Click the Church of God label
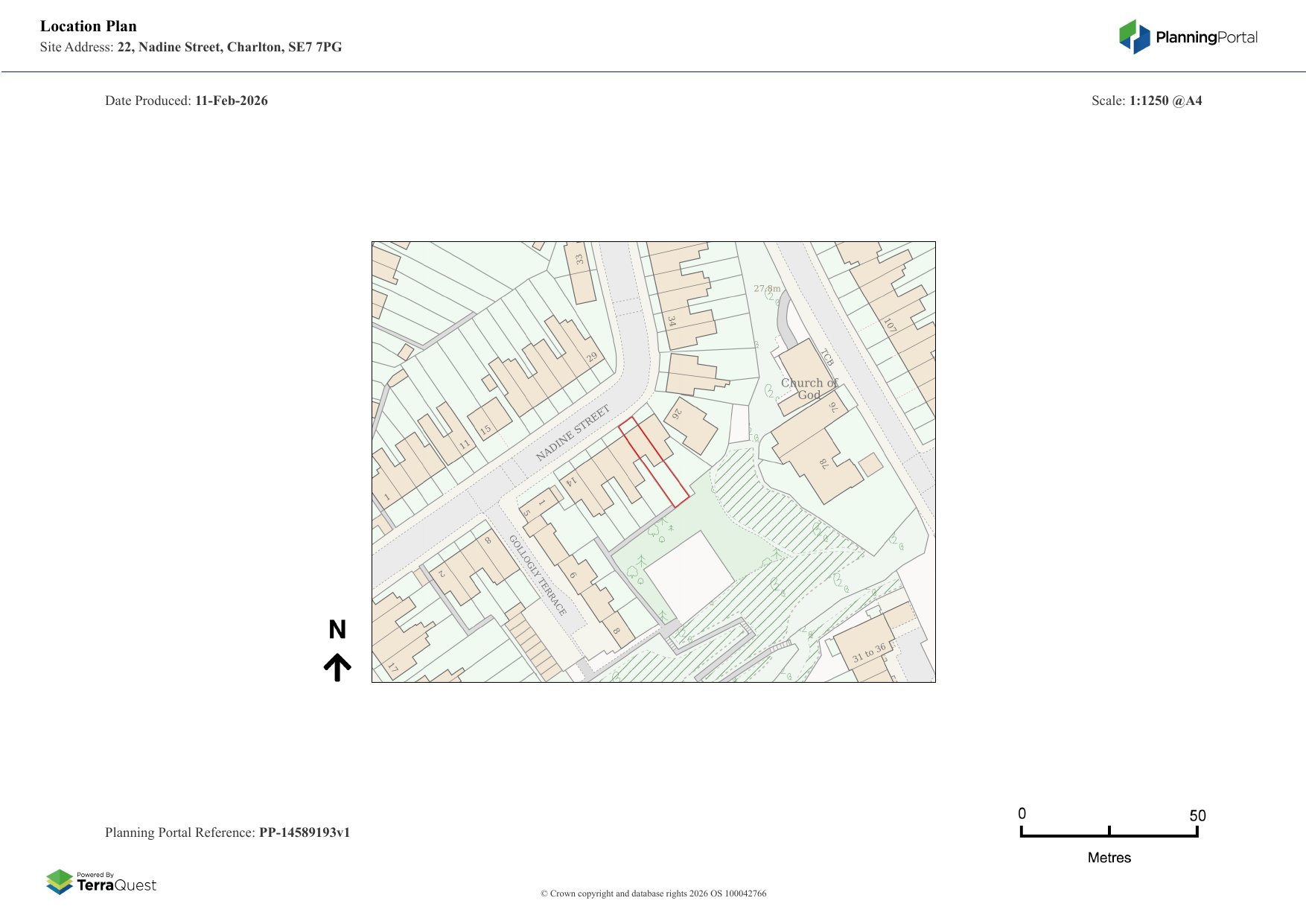 (809, 389)
